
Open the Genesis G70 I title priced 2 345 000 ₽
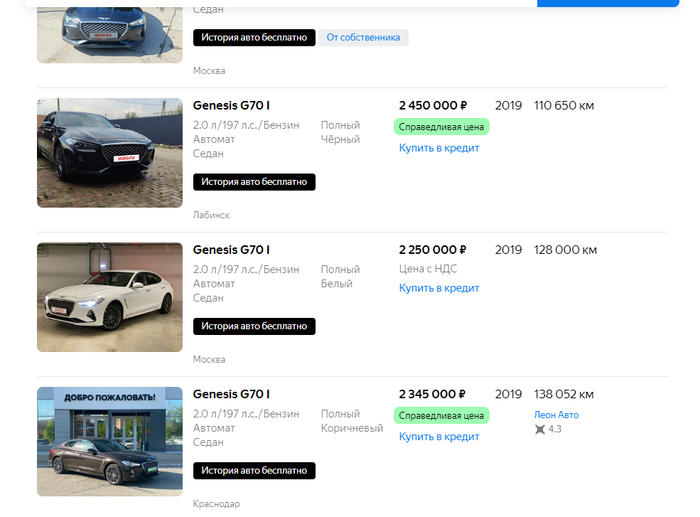231,394
